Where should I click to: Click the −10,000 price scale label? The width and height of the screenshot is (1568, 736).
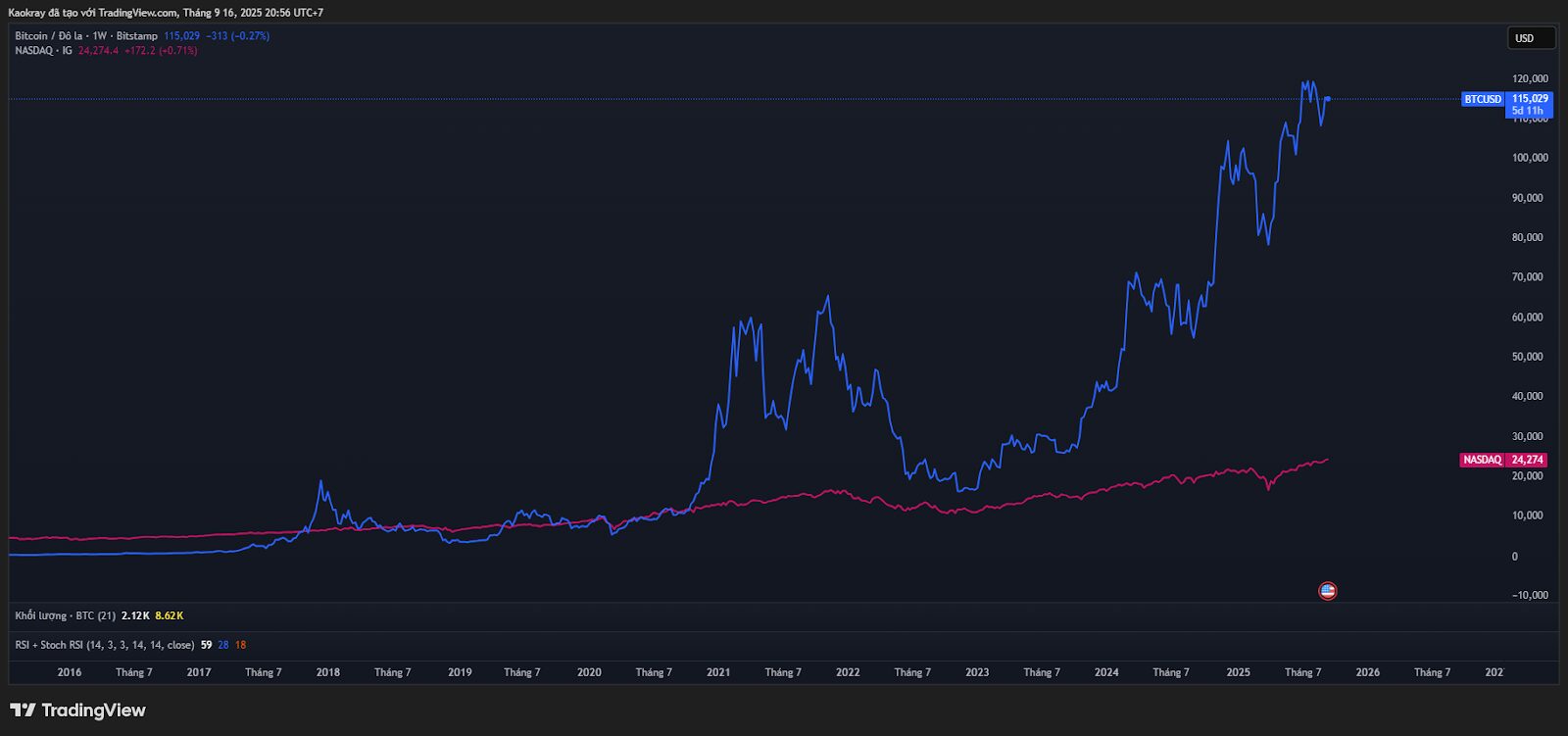1530,595
